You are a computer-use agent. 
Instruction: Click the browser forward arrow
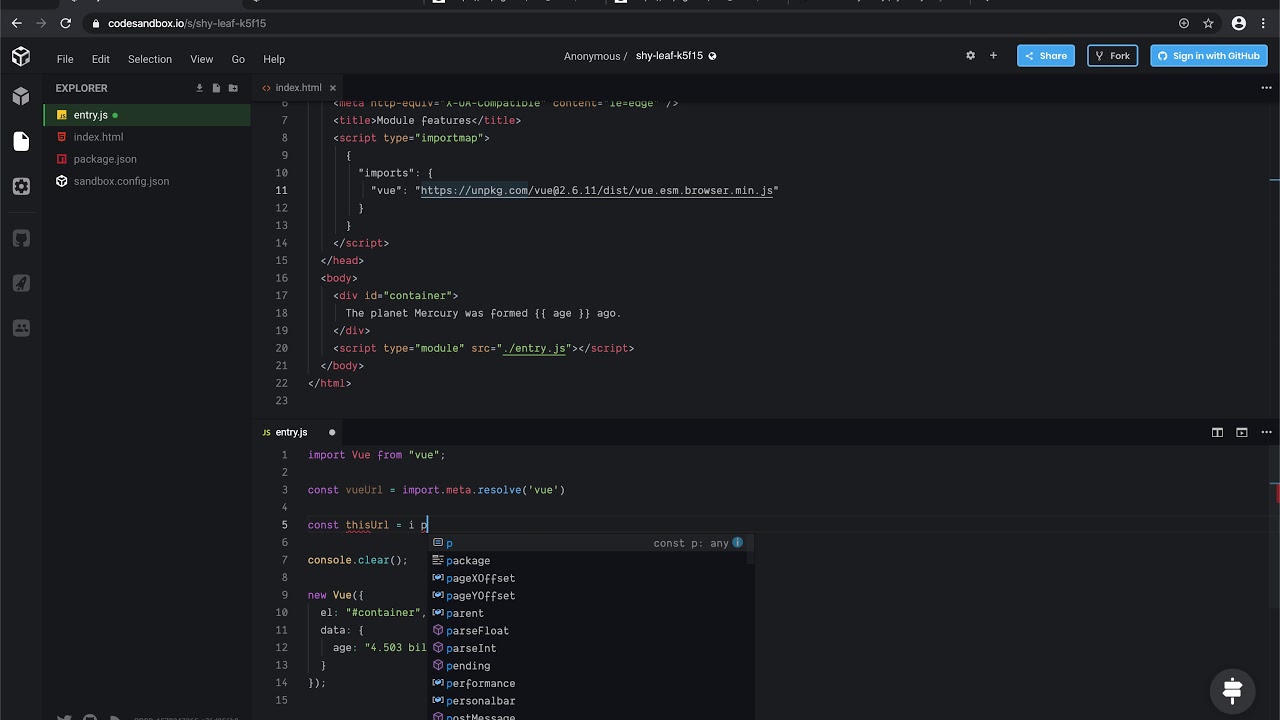41,23
